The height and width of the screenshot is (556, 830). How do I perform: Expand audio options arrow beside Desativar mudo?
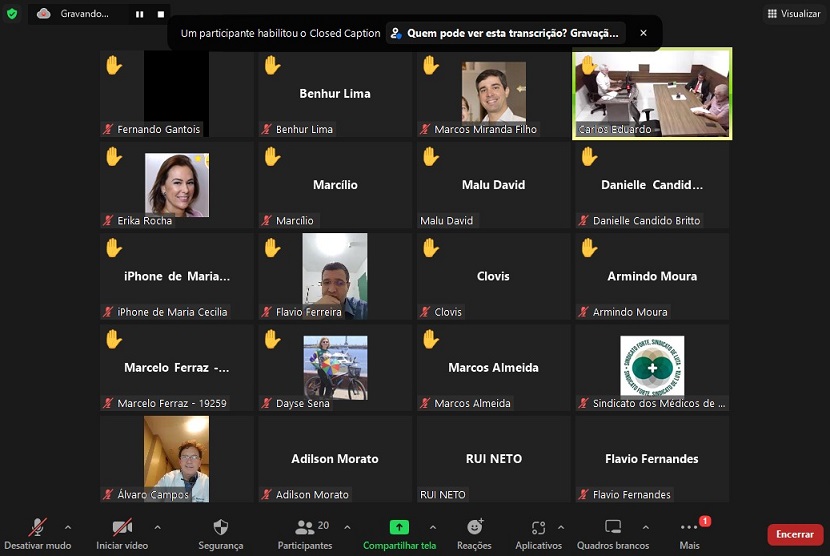(68, 527)
